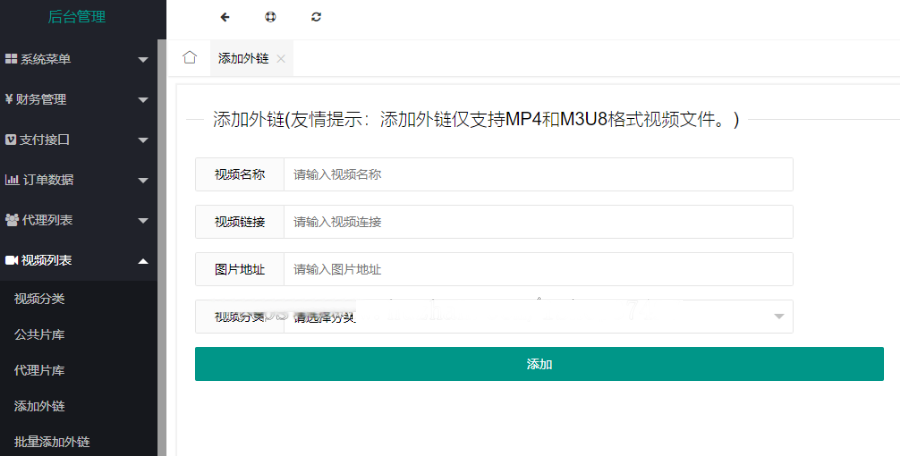Screen dimensions: 900x456
Task: Open the 请选择分类 category dropdown
Action: [x=537, y=317]
